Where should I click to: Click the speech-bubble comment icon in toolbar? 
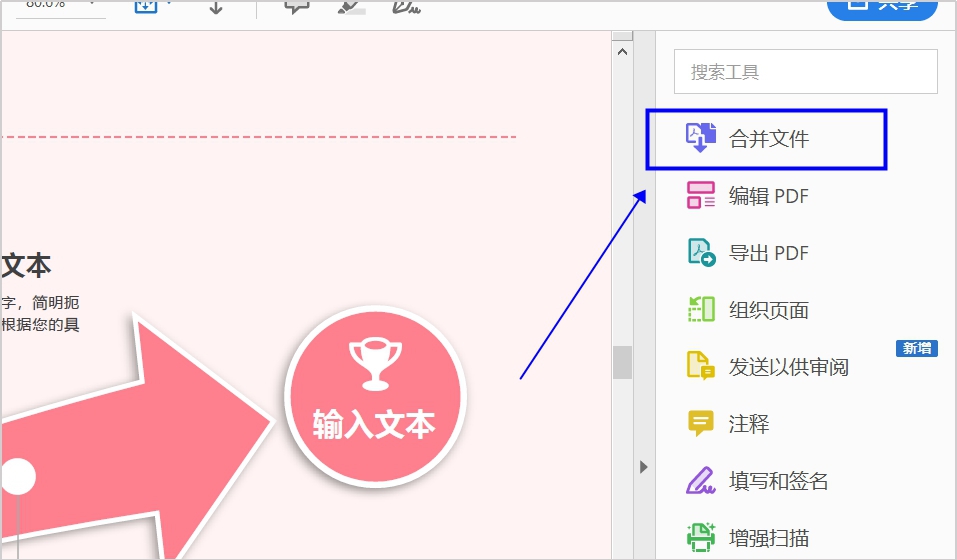pyautogui.click(x=297, y=6)
